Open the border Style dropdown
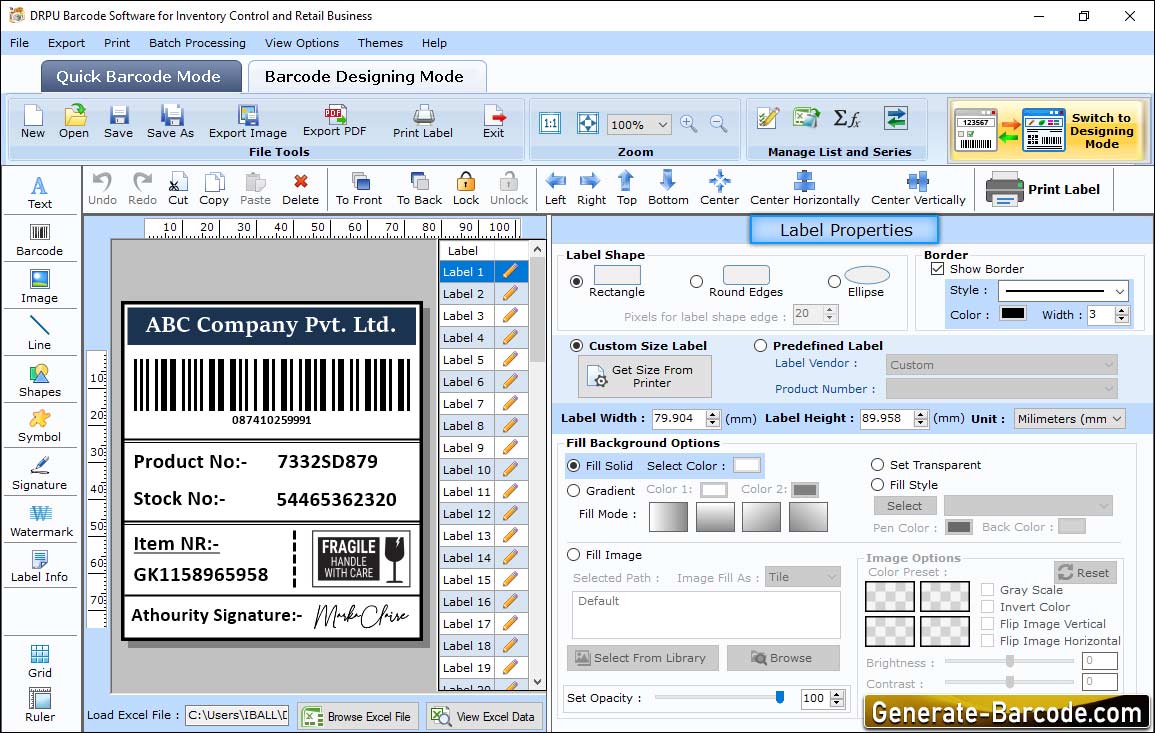This screenshot has width=1155, height=733. click(1064, 291)
